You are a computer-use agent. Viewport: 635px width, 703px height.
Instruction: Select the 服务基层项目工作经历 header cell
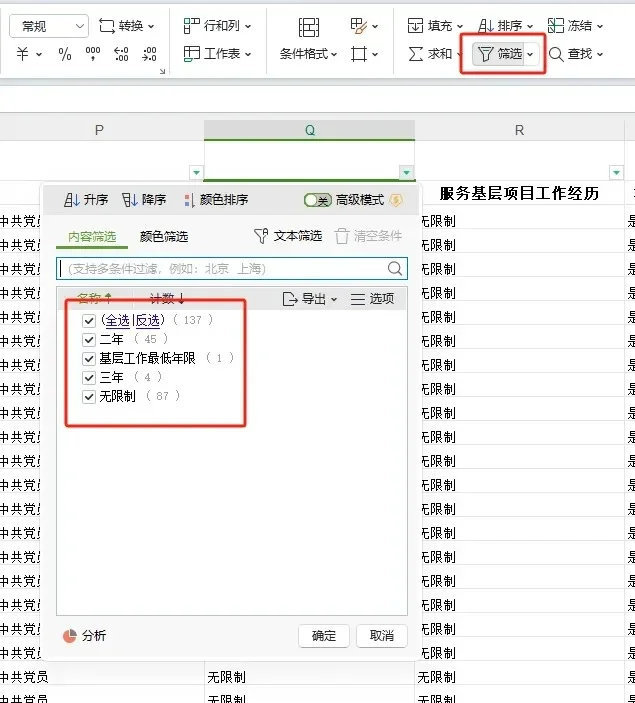[519, 193]
